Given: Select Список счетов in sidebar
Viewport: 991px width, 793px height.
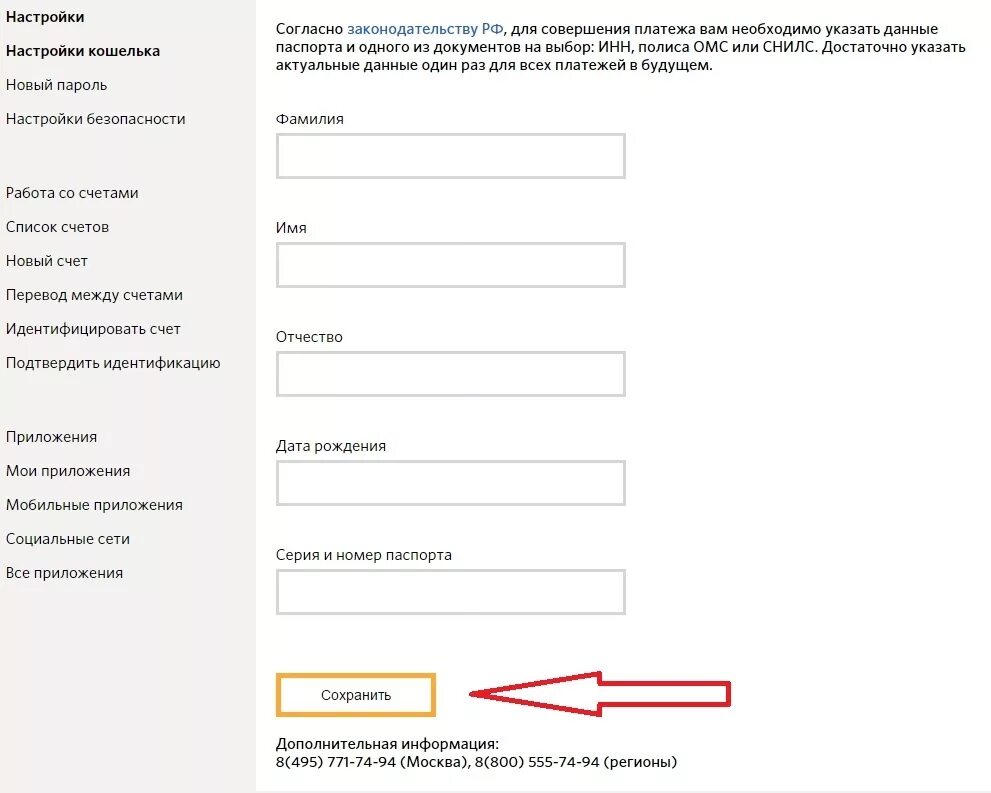Looking at the screenshot, I should (x=57, y=227).
